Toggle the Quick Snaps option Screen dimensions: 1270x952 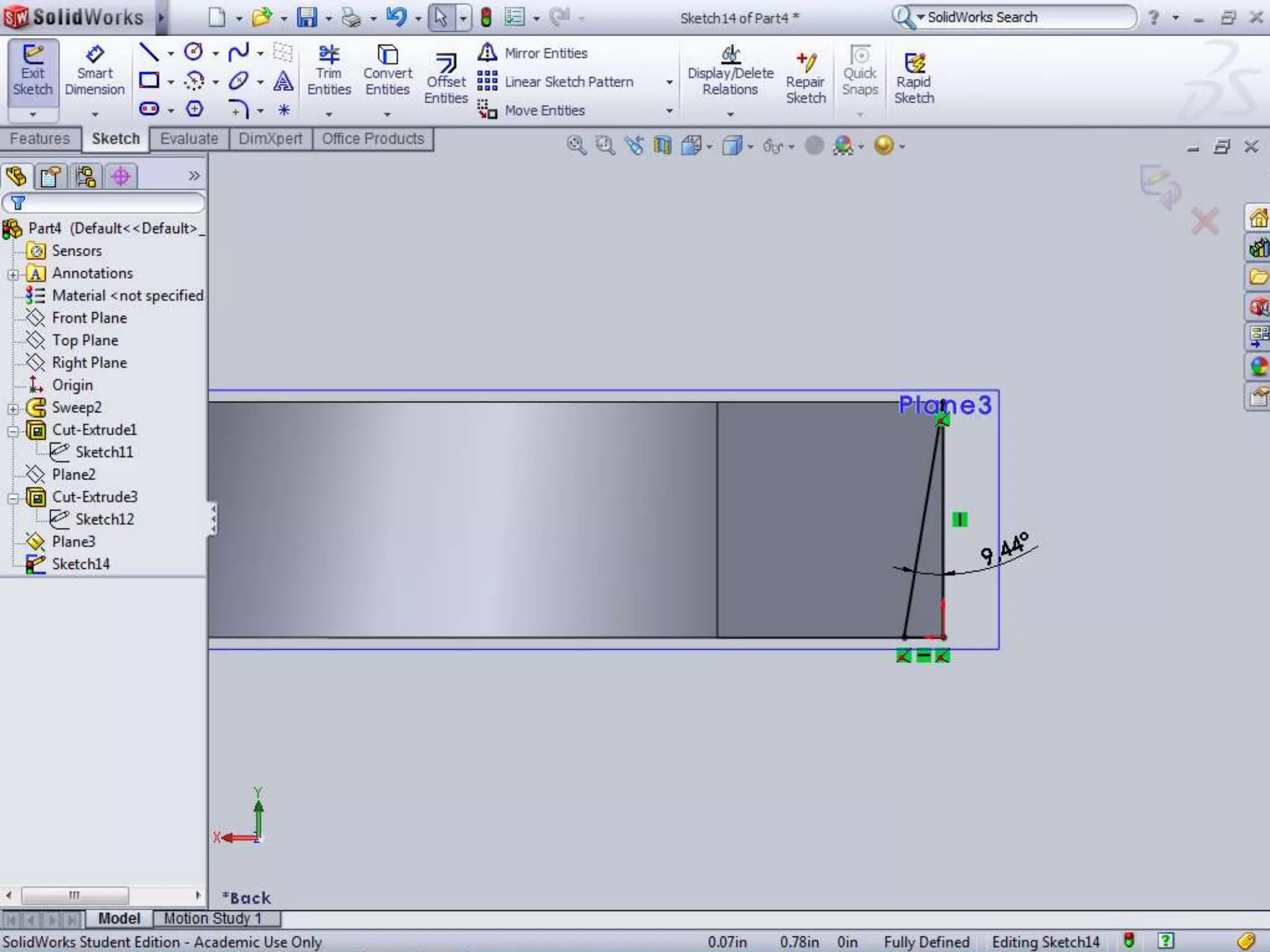tap(859, 71)
